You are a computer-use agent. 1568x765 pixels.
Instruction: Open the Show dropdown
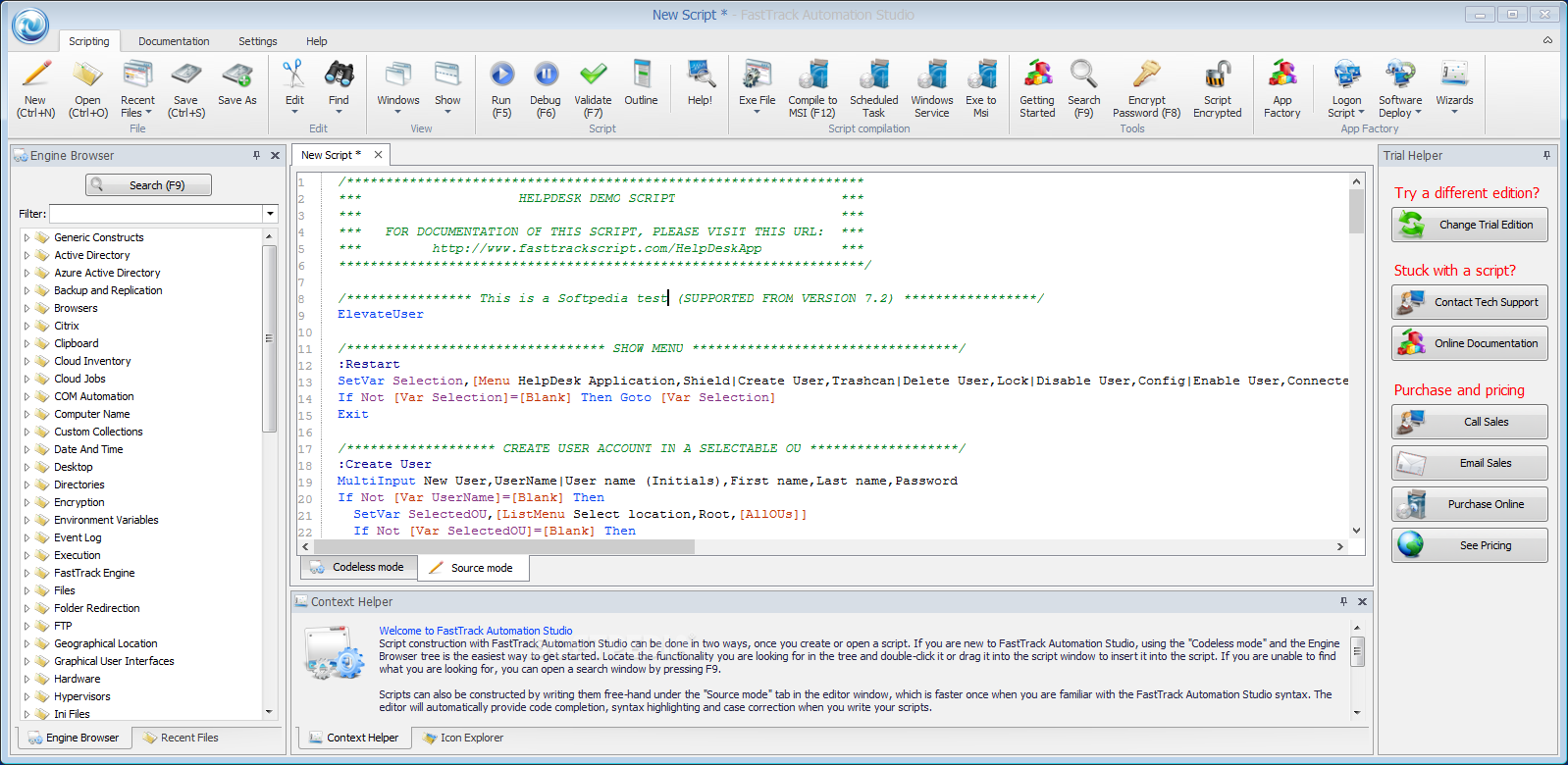(x=447, y=86)
